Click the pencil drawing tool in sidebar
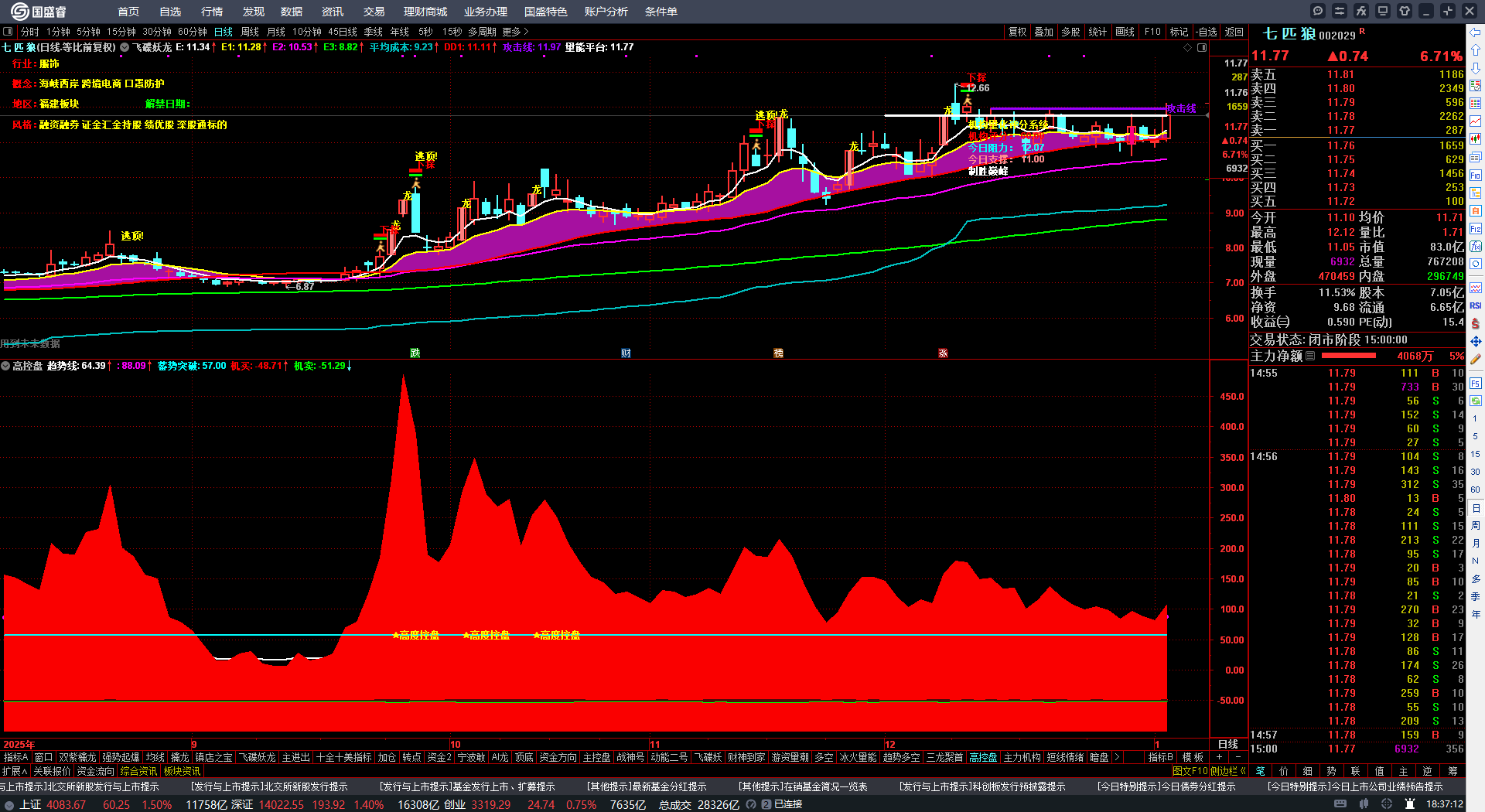Image resolution: width=1485 pixels, height=812 pixels. [1476, 359]
